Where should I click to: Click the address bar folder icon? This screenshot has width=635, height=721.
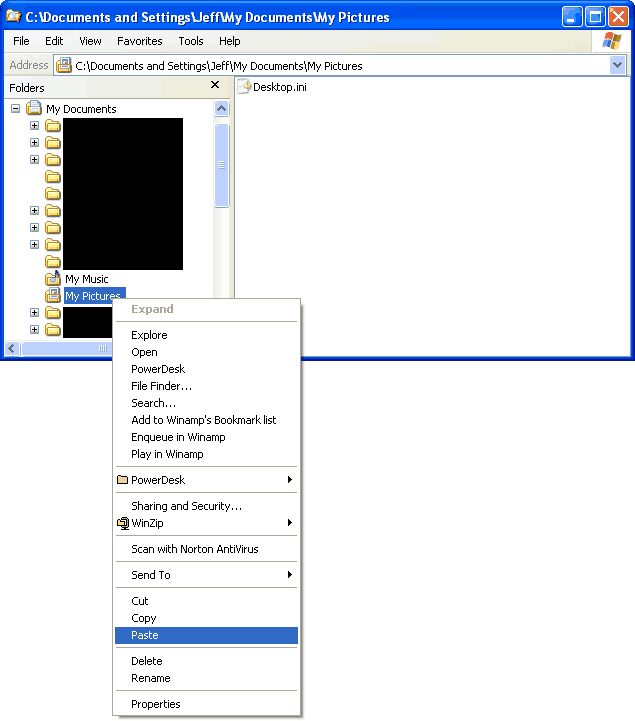tap(64, 65)
